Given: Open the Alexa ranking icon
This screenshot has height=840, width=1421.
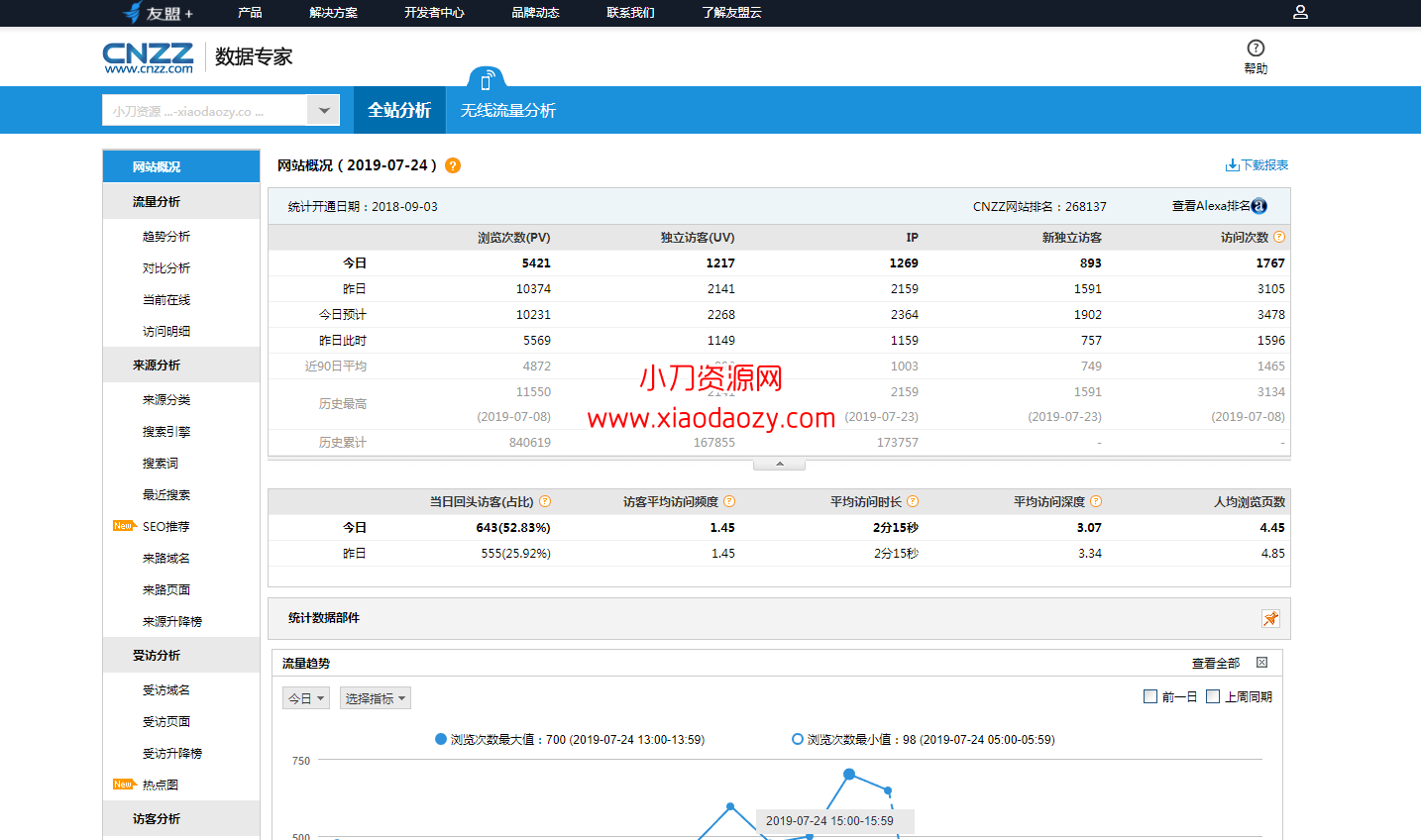Looking at the screenshot, I should (1259, 206).
